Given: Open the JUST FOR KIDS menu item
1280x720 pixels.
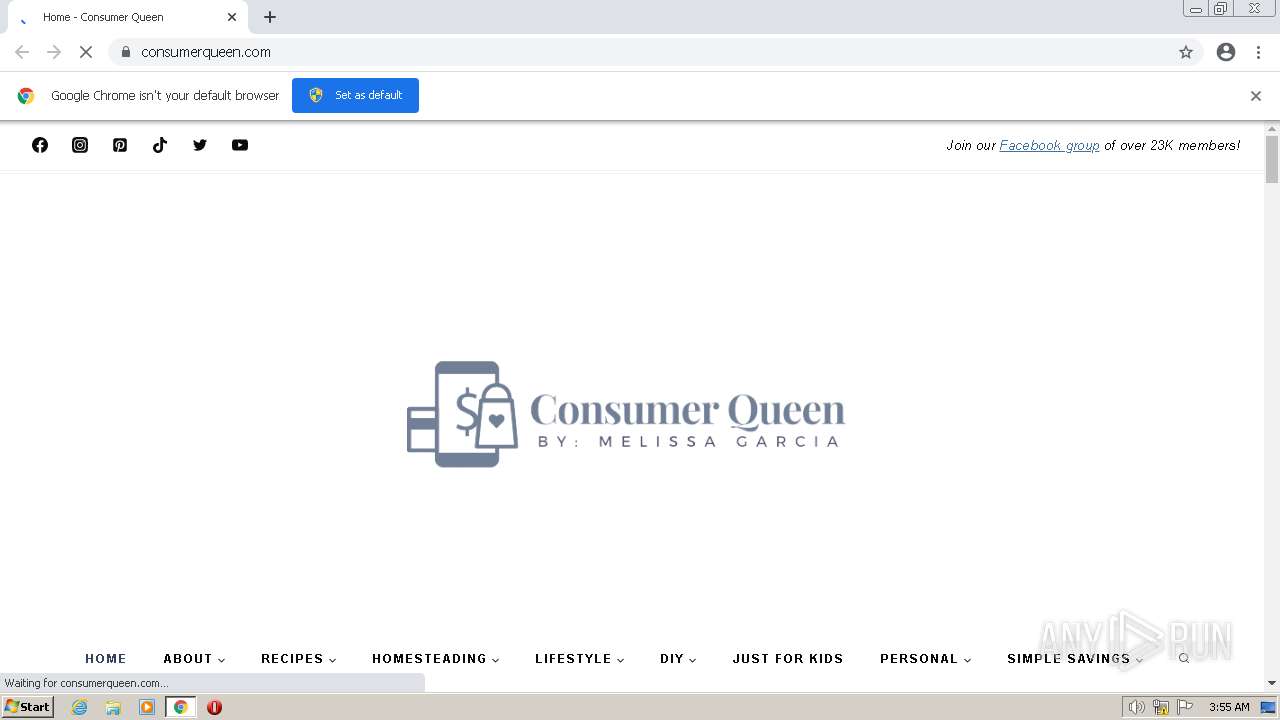Looking at the screenshot, I should coord(788,658).
